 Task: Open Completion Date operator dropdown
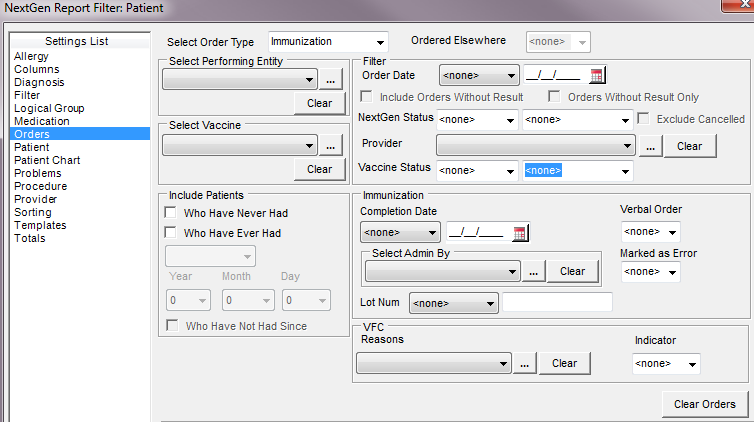400,233
